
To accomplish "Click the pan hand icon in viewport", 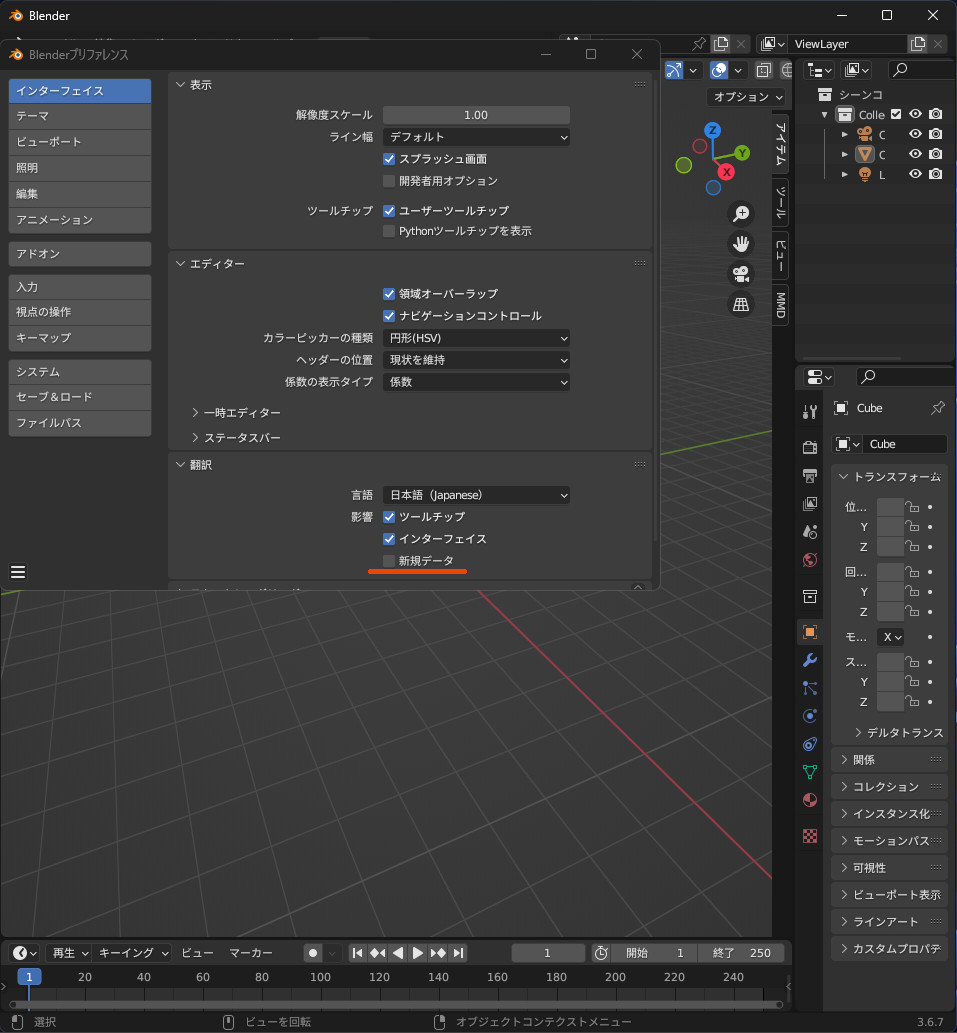I will tap(741, 243).
